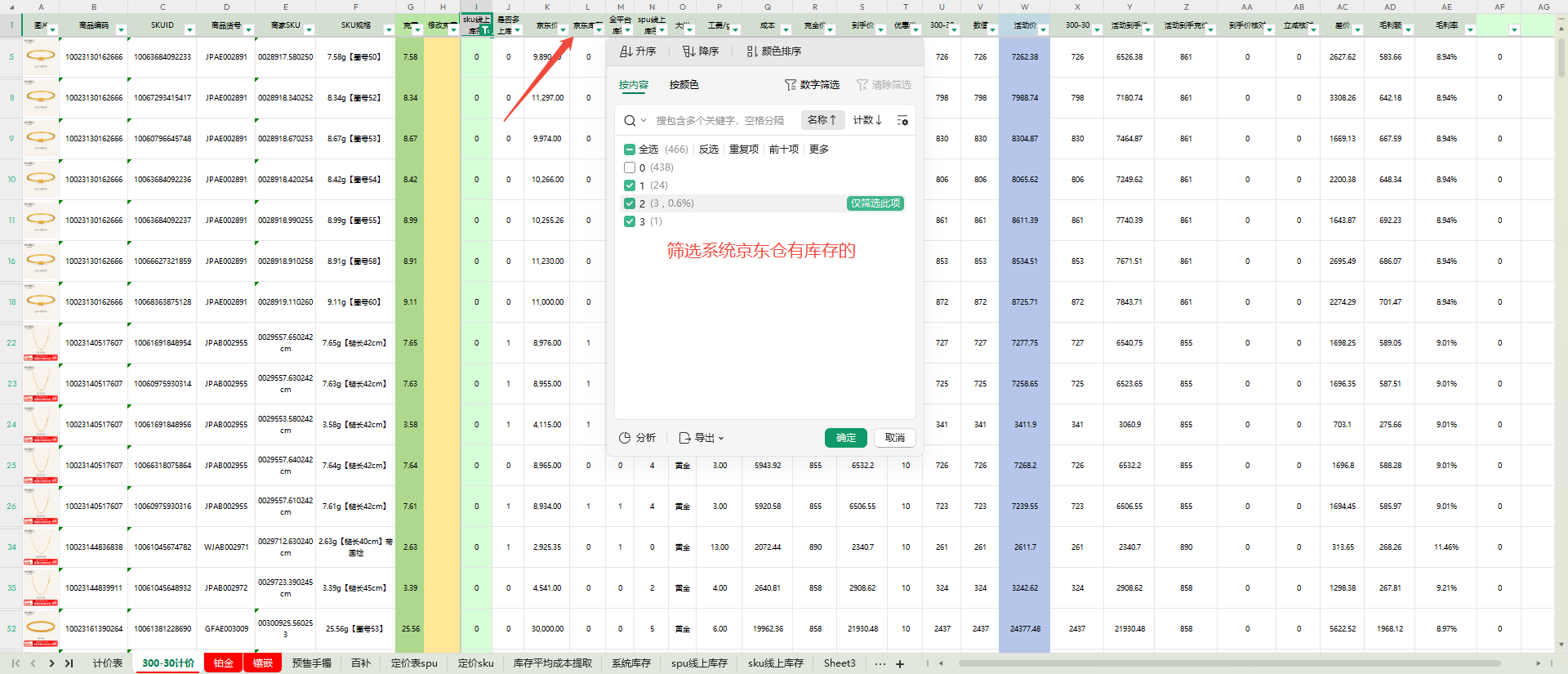Screen dimensions: 1568x674
Task: Jump to last sheet with the navigation arrow
Action: coord(69,663)
